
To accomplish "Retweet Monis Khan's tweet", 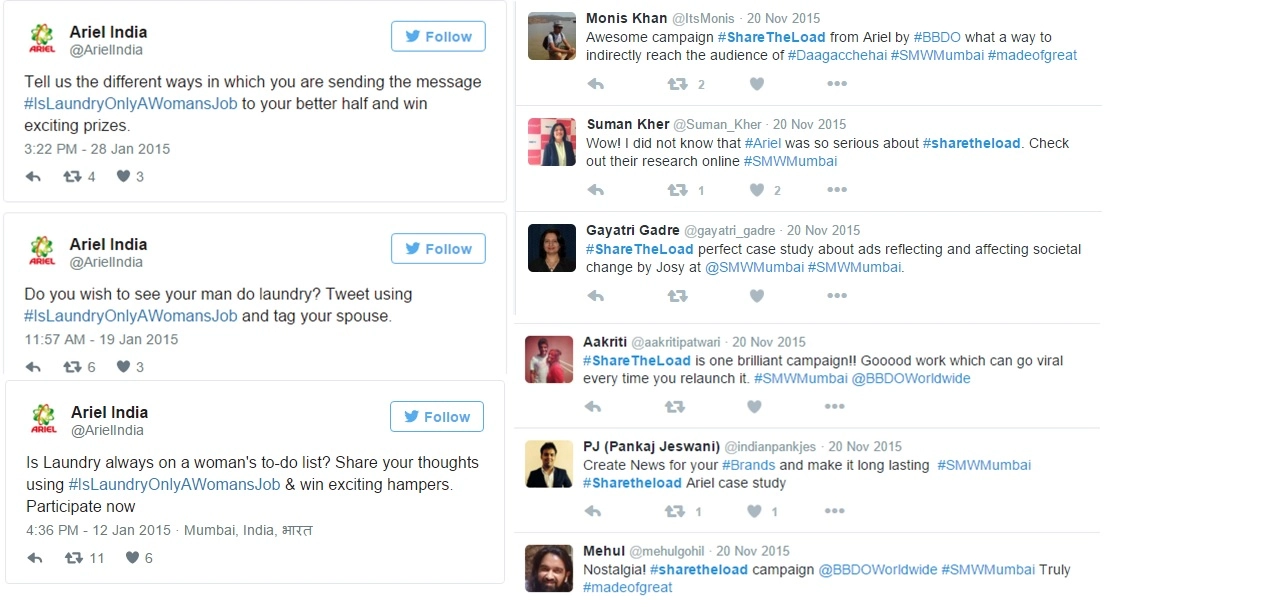I will tap(678, 84).
